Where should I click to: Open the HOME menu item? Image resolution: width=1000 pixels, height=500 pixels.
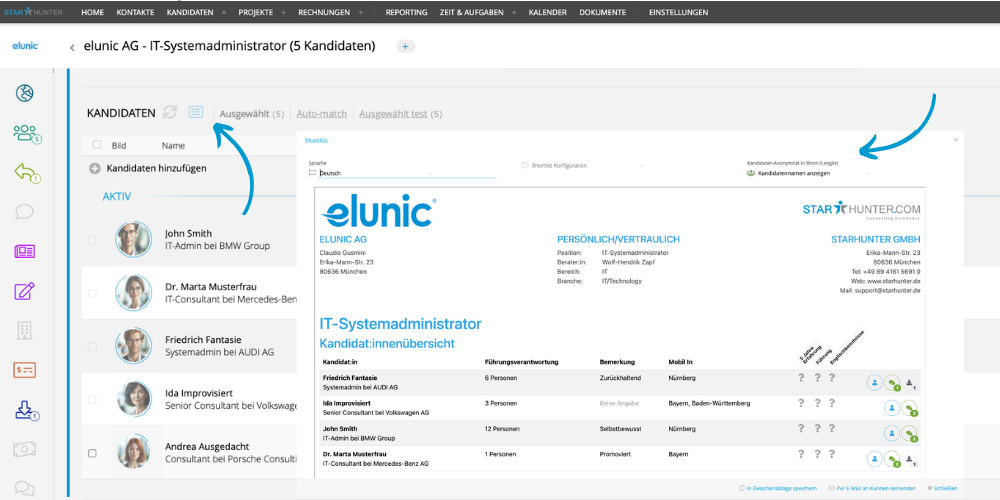tap(92, 12)
